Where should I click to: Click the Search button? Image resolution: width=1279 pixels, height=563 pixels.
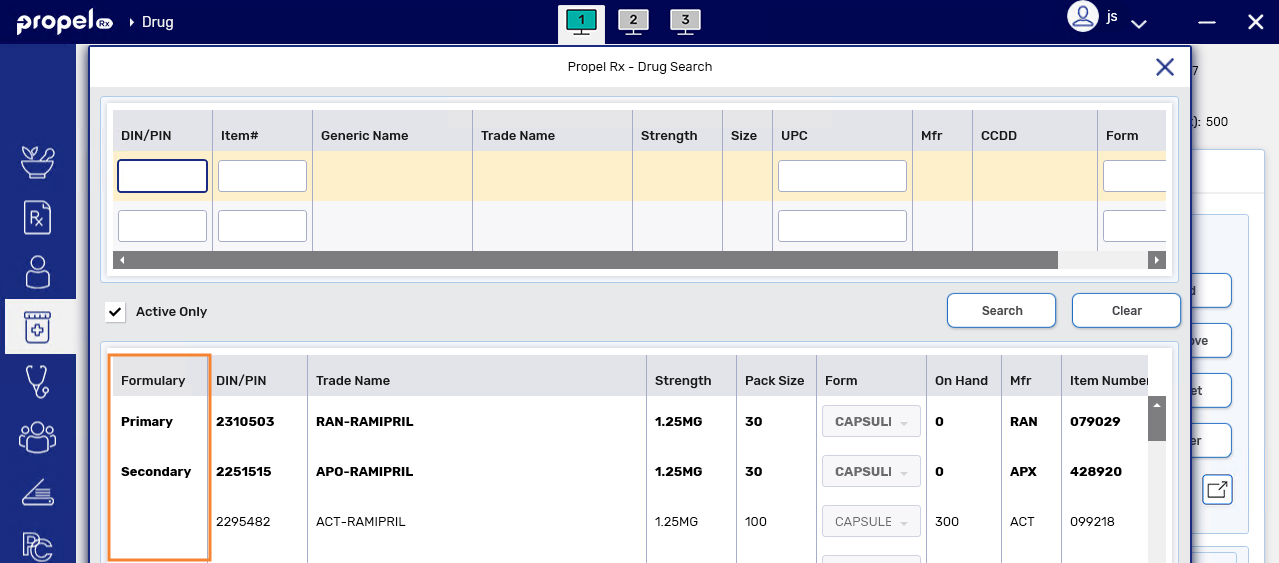[1001, 311]
